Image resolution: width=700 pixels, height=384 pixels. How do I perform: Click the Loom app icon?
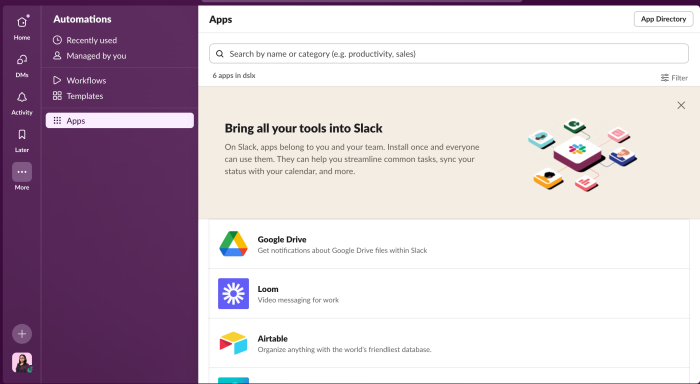pos(233,293)
